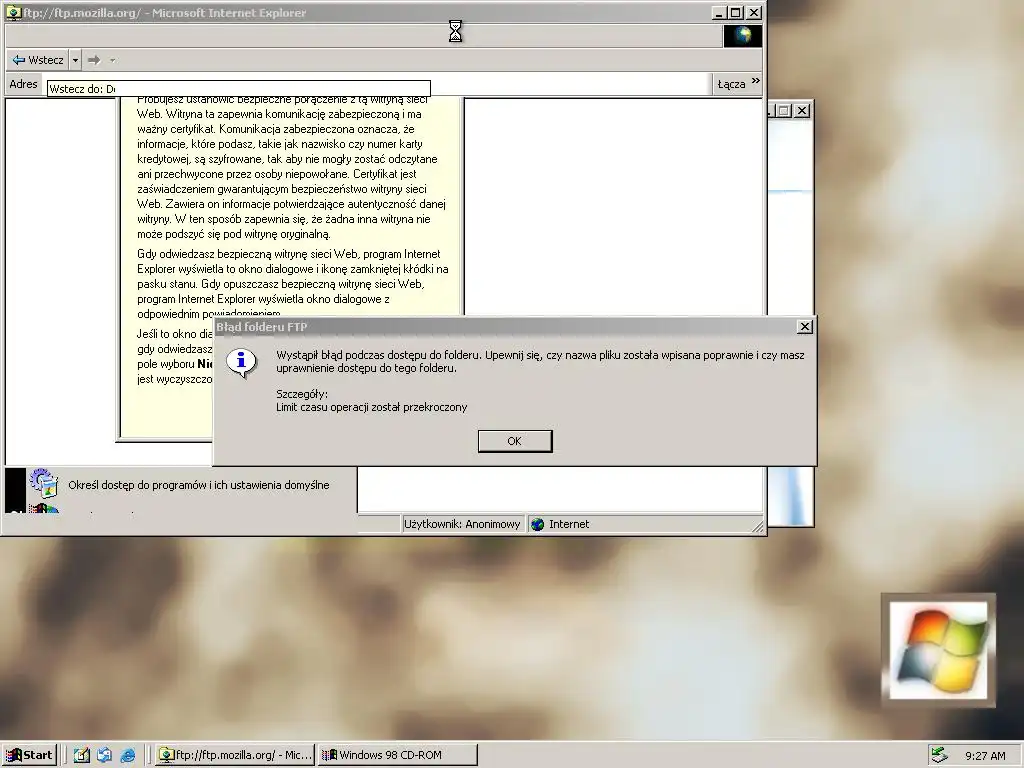Click the first Quick Launch icon beside Start
Viewport: 1024px width, 768px height.
coord(82,755)
